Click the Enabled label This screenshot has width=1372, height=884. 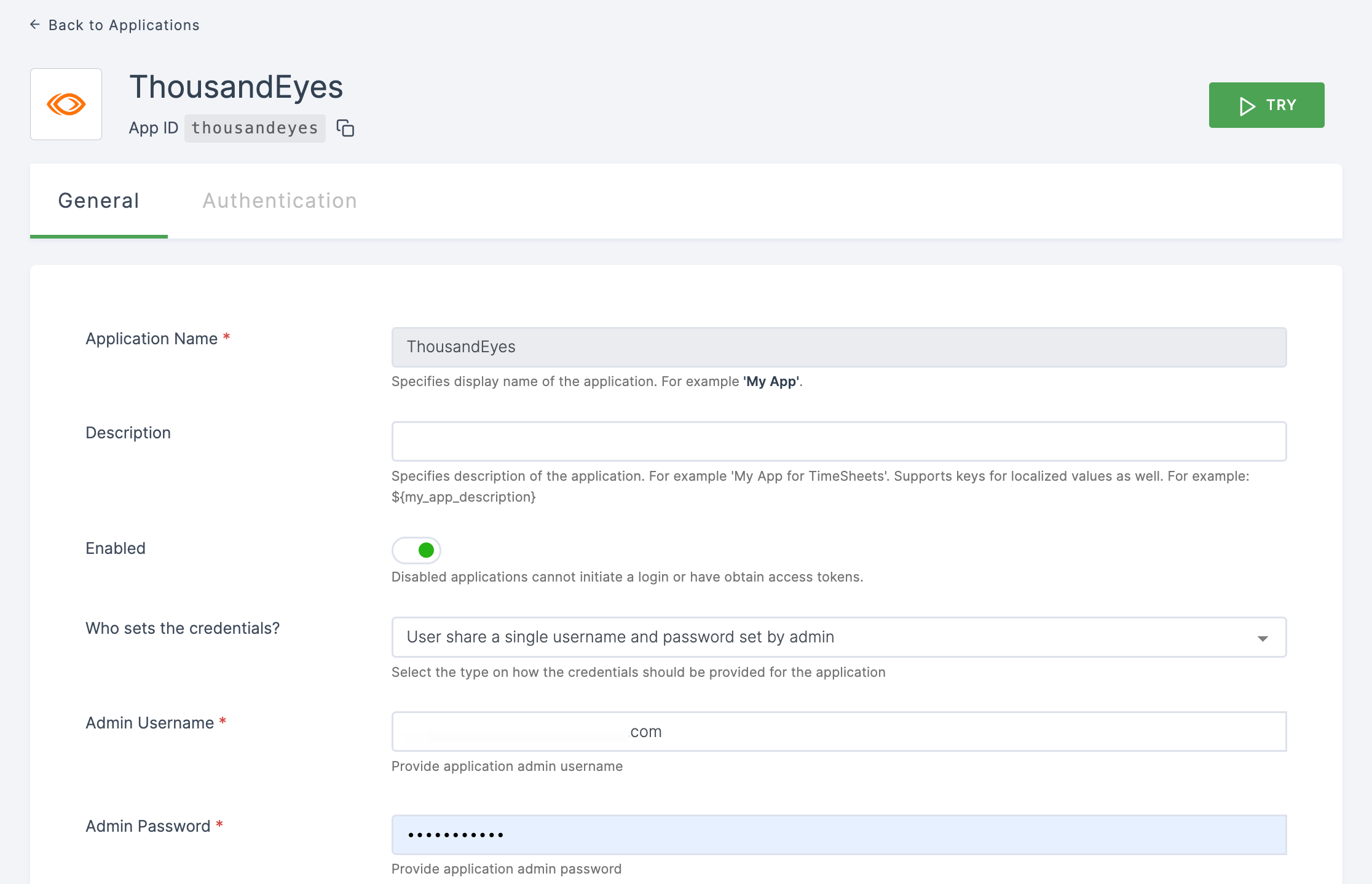click(x=116, y=548)
